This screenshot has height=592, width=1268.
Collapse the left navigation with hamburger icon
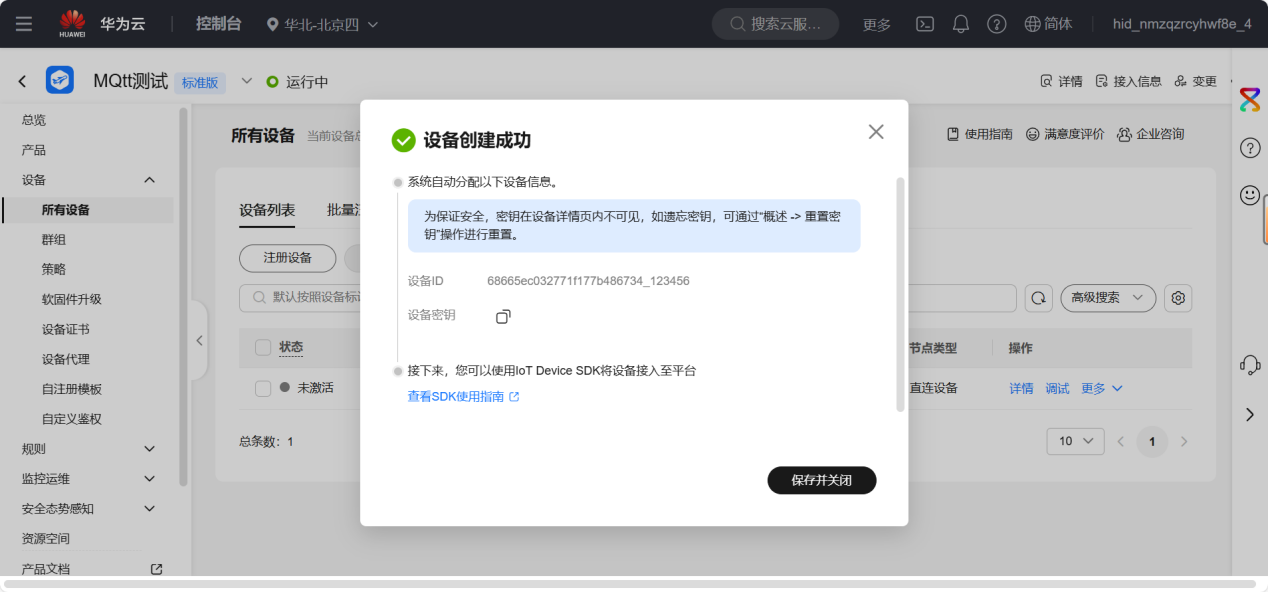[x=23, y=23]
